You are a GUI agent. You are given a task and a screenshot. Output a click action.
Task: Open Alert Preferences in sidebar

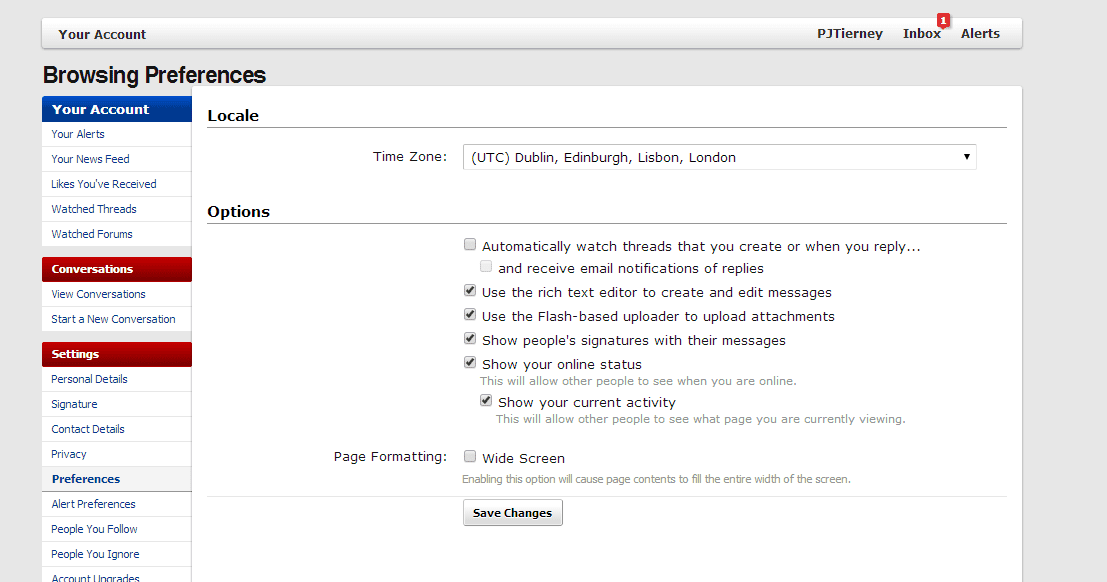93,504
